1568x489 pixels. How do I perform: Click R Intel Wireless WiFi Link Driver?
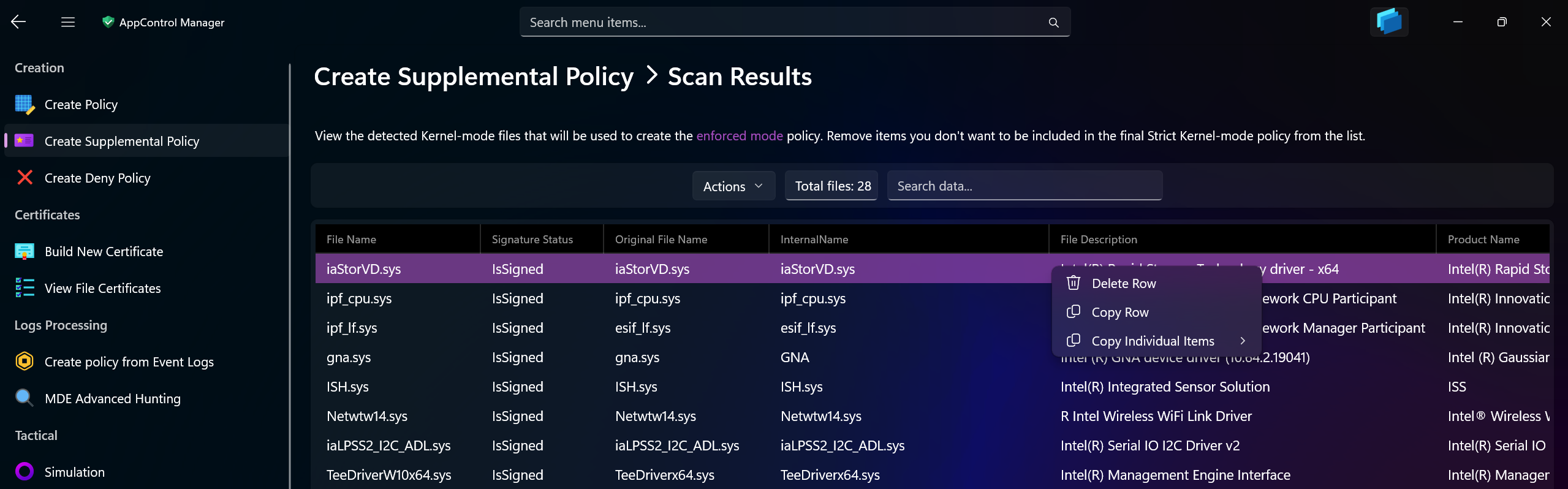pyautogui.click(x=1156, y=416)
